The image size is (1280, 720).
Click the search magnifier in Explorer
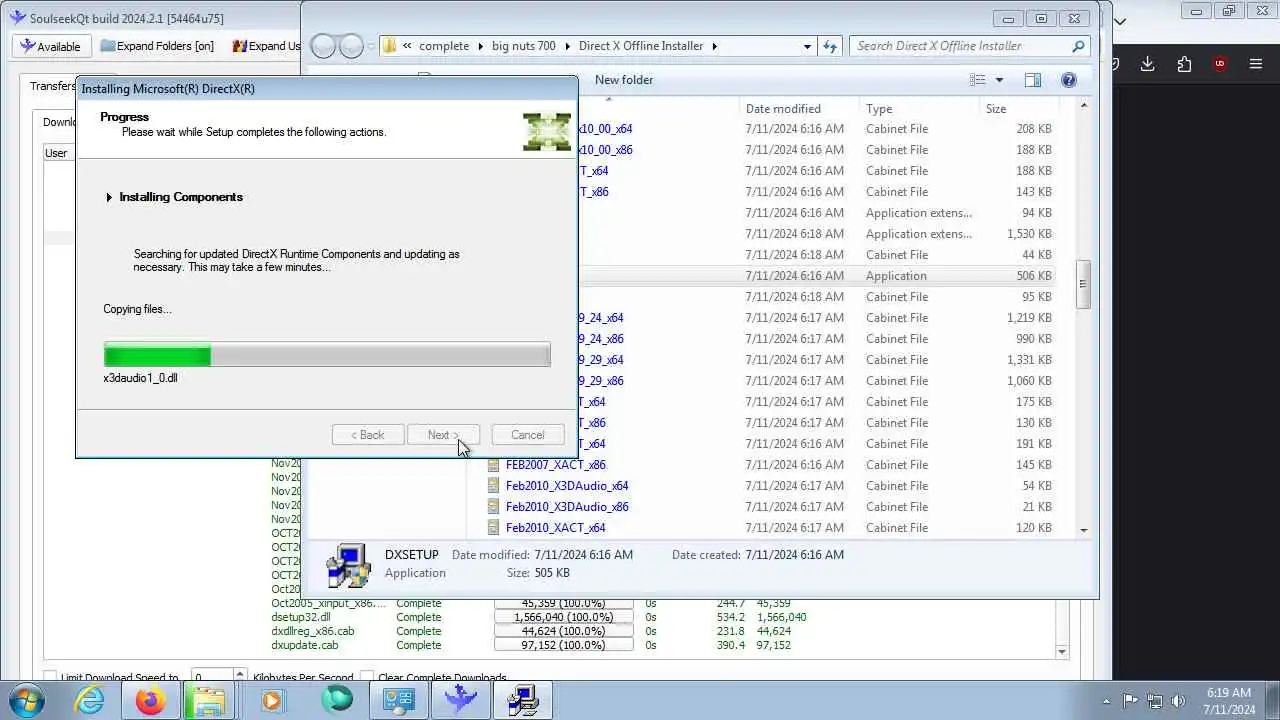point(1078,46)
